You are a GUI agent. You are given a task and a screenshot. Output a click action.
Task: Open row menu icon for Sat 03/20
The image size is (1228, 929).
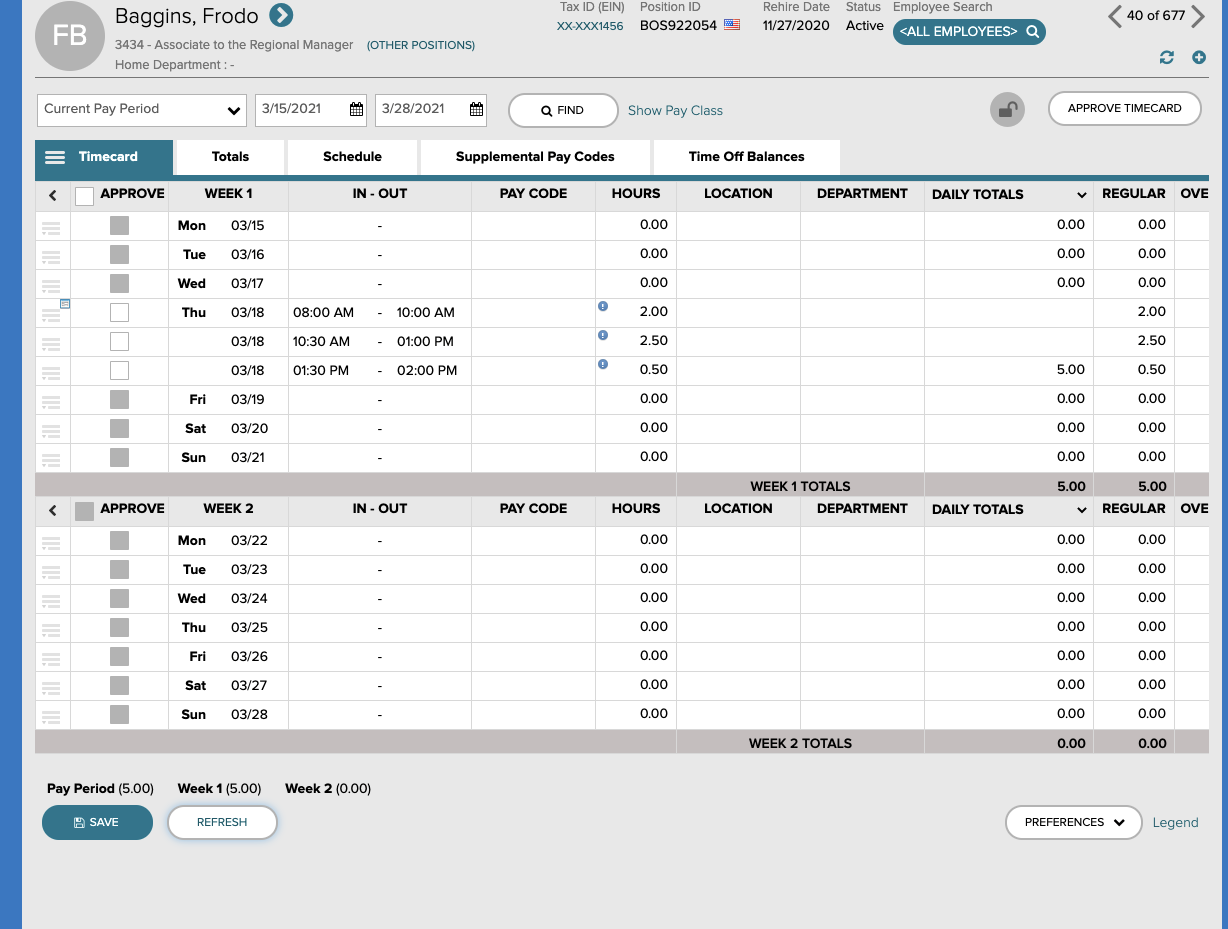click(x=51, y=430)
